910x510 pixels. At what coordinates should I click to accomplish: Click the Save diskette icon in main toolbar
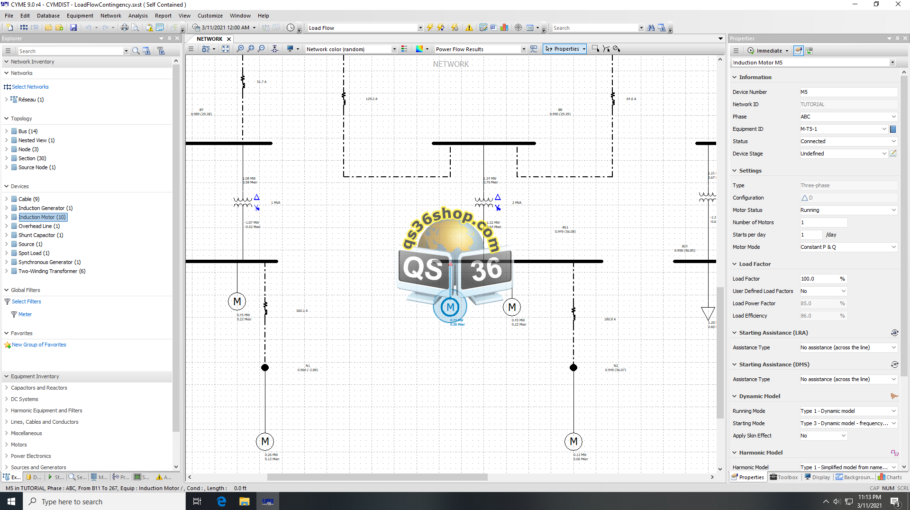point(73,28)
